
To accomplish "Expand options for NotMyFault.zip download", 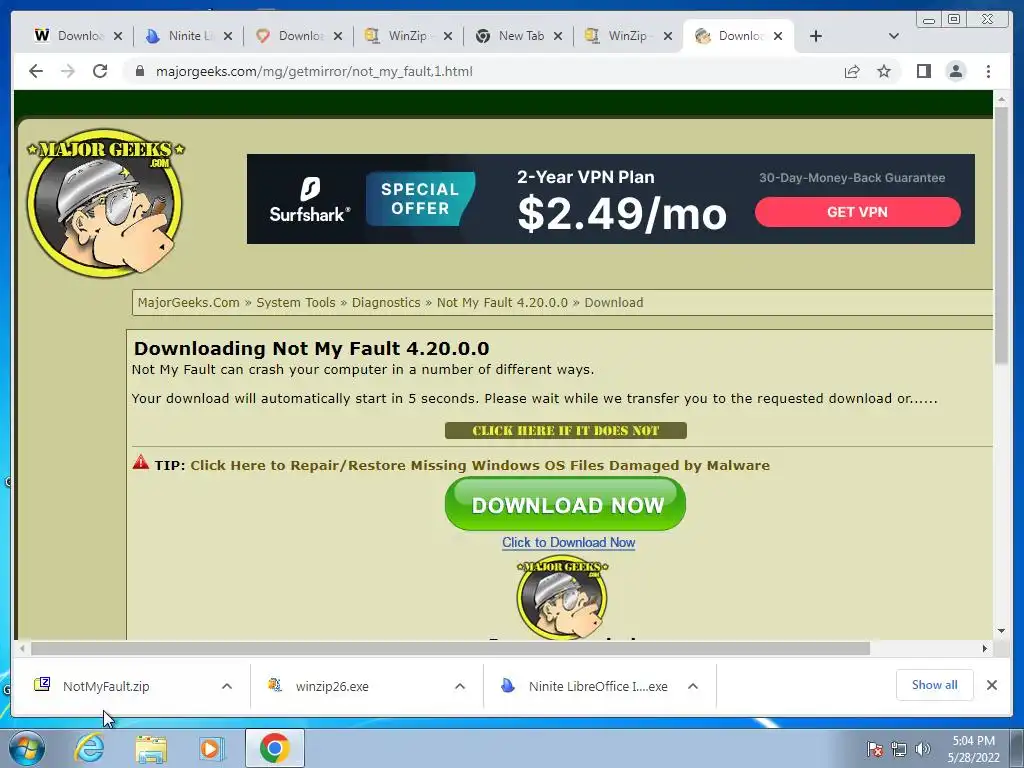I will click(x=227, y=686).
